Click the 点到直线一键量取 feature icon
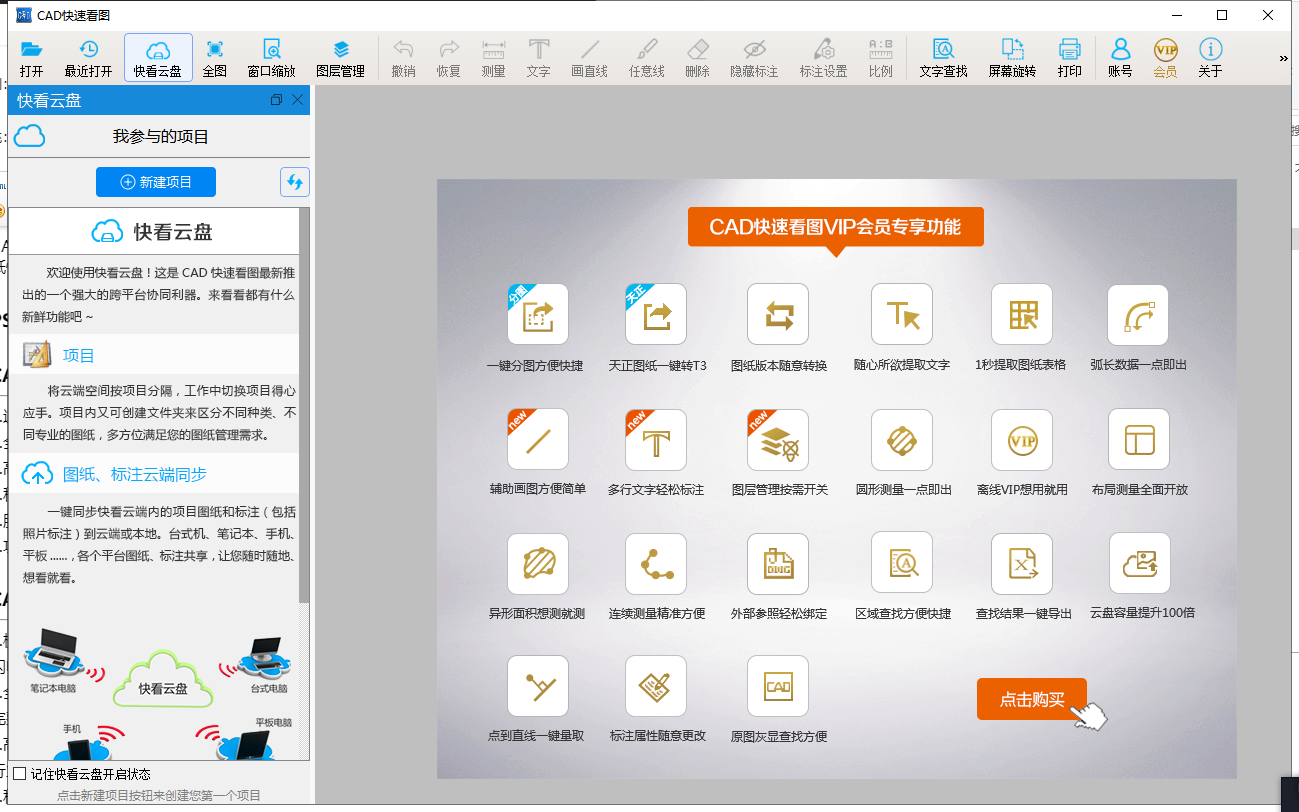 [x=538, y=686]
